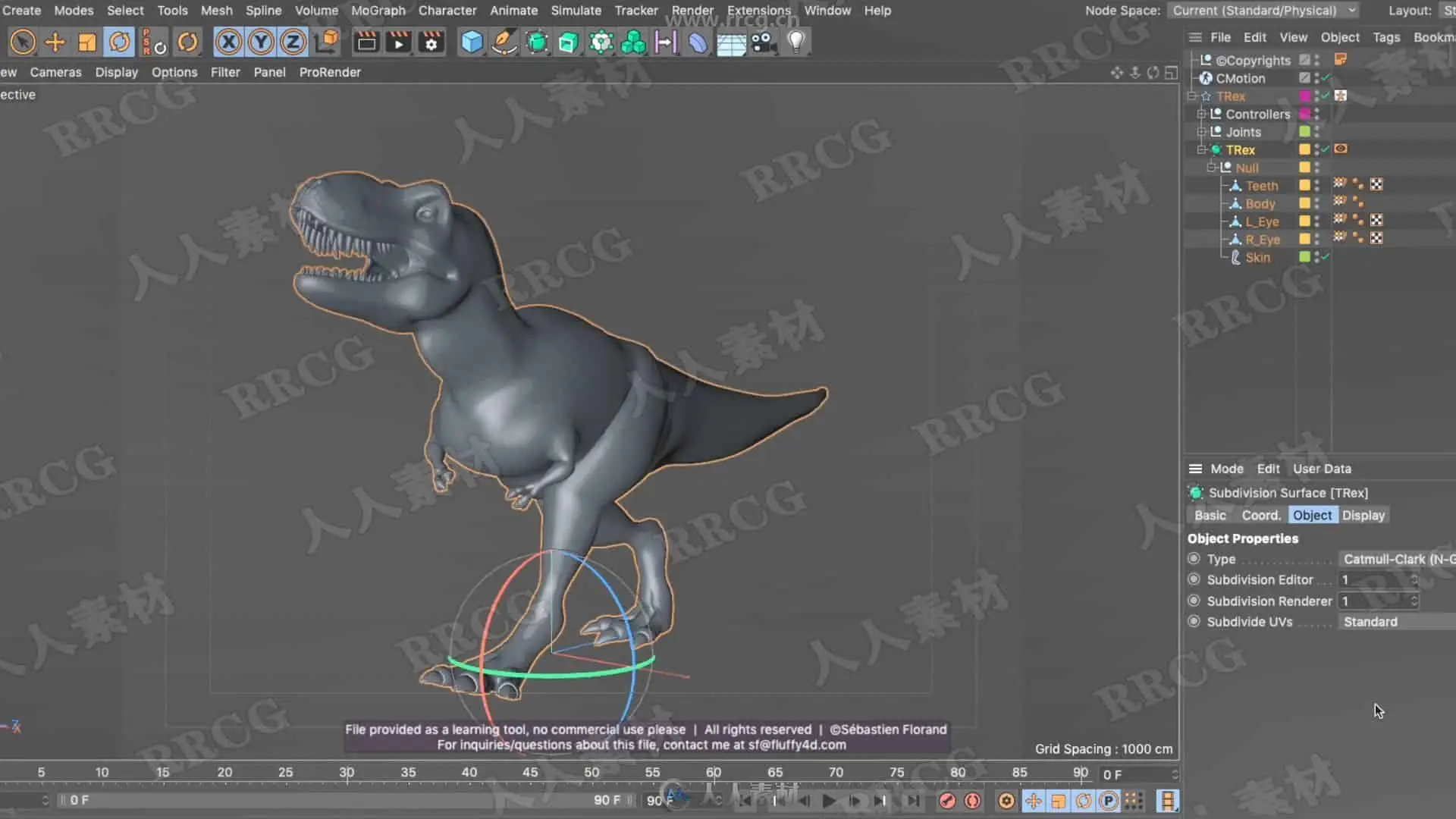Open the Type dropdown Catmull-Clark
This screenshot has height=819, width=1456.
pyautogui.click(x=1397, y=559)
